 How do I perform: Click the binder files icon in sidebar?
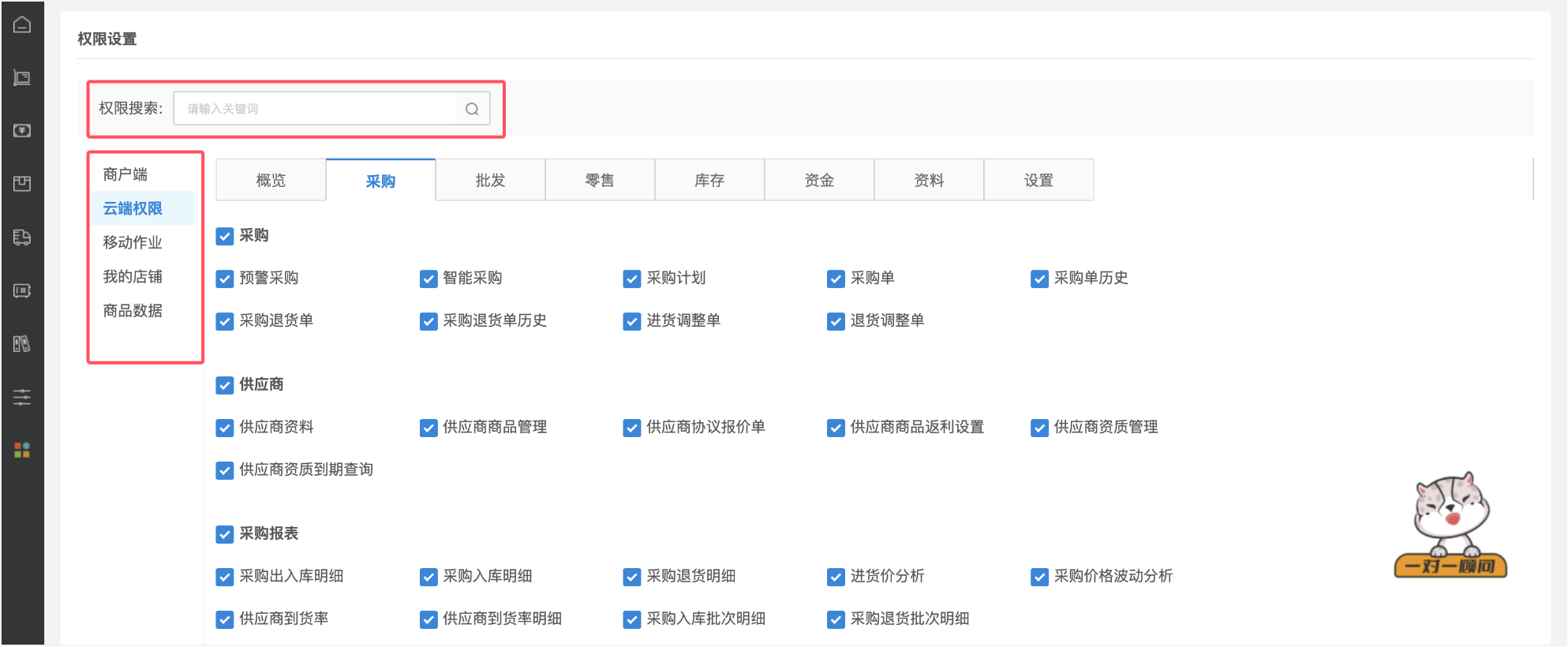22,344
